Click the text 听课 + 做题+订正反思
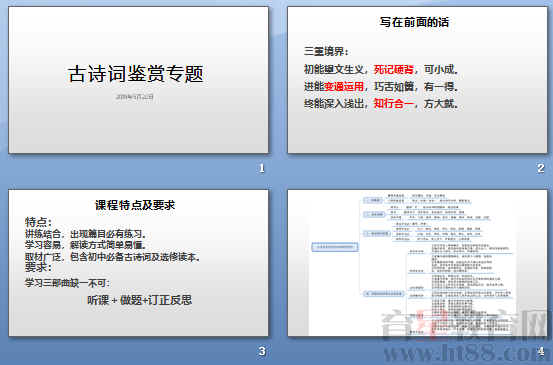Screen dimensions: 553x365 coord(140,300)
